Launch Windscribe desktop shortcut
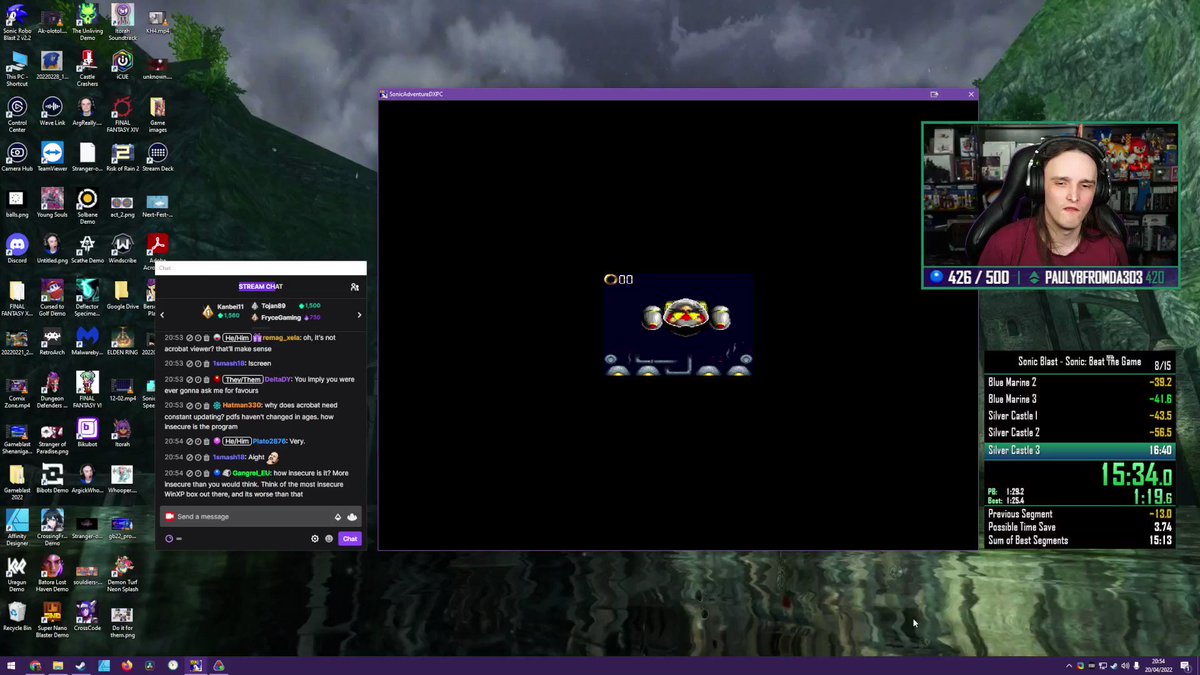The width and height of the screenshot is (1200, 675). pyautogui.click(x=122, y=249)
